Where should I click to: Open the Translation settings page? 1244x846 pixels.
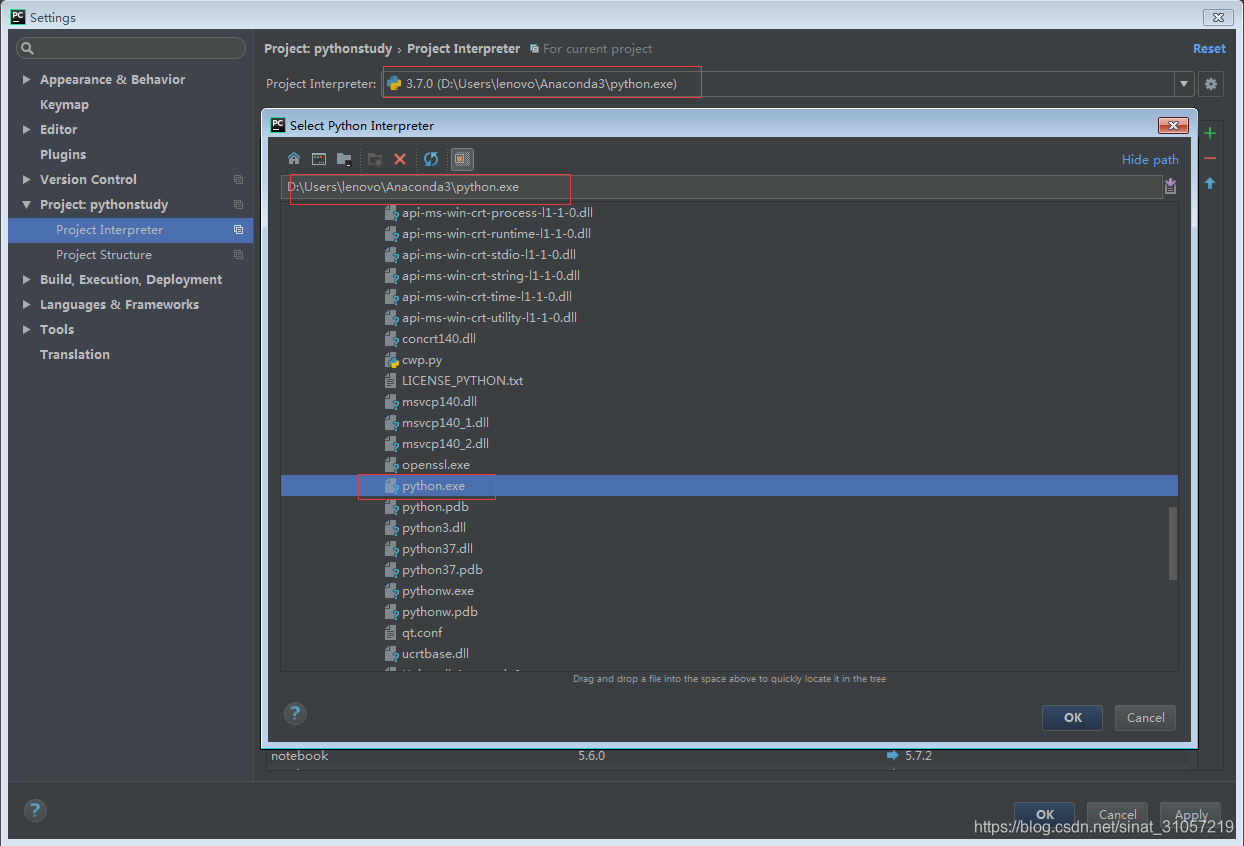point(75,354)
